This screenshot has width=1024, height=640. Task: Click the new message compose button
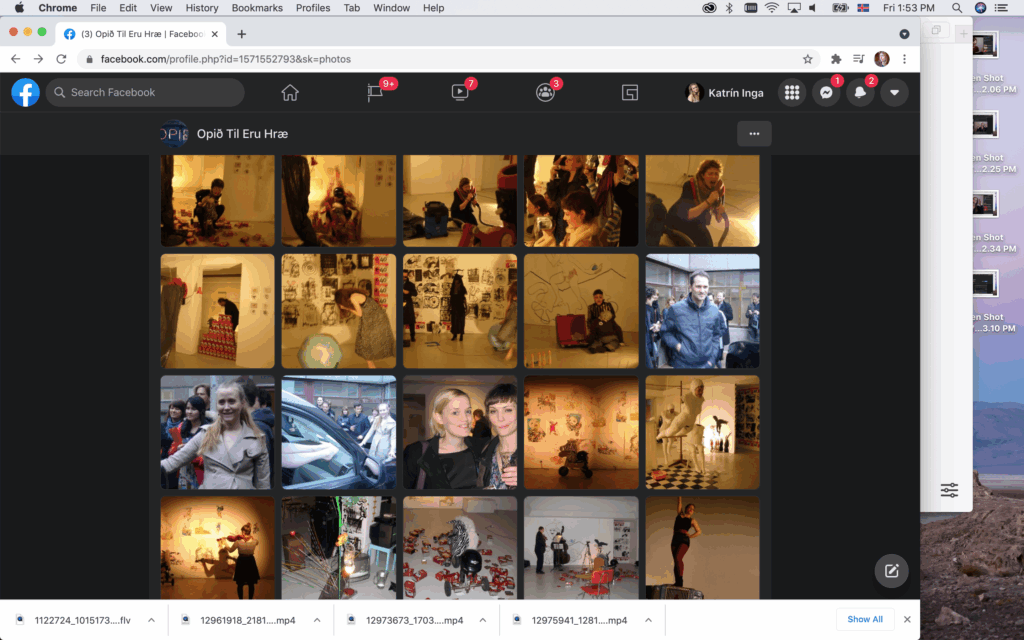(892, 571)
